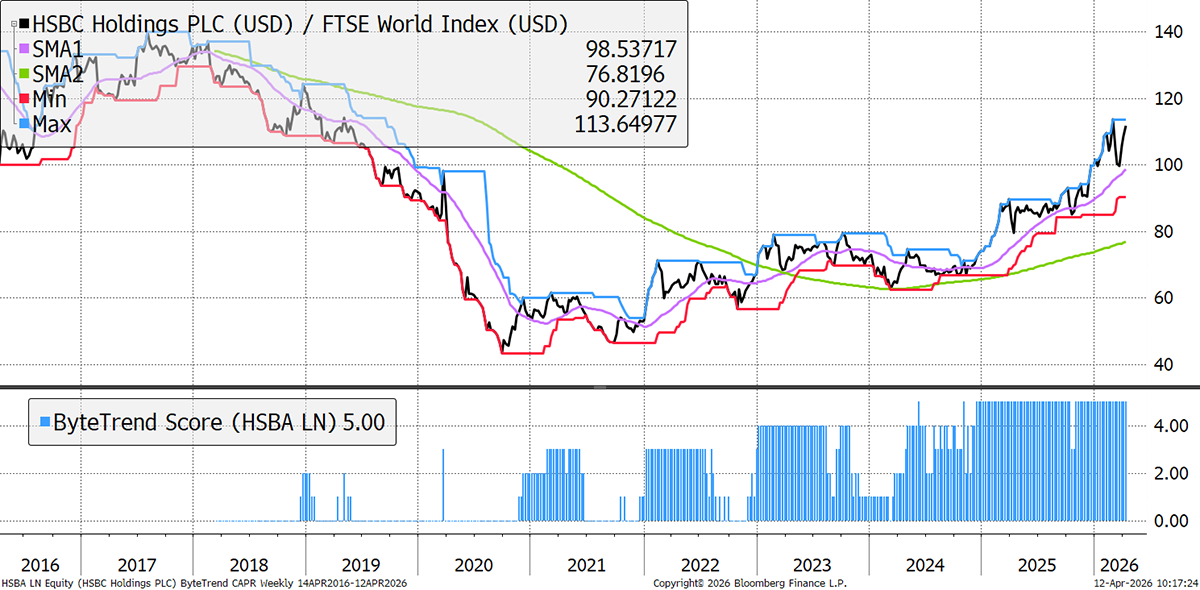1200x590 pixels.
Task: Click the 80 price axis label
Action: (1164, 232)
